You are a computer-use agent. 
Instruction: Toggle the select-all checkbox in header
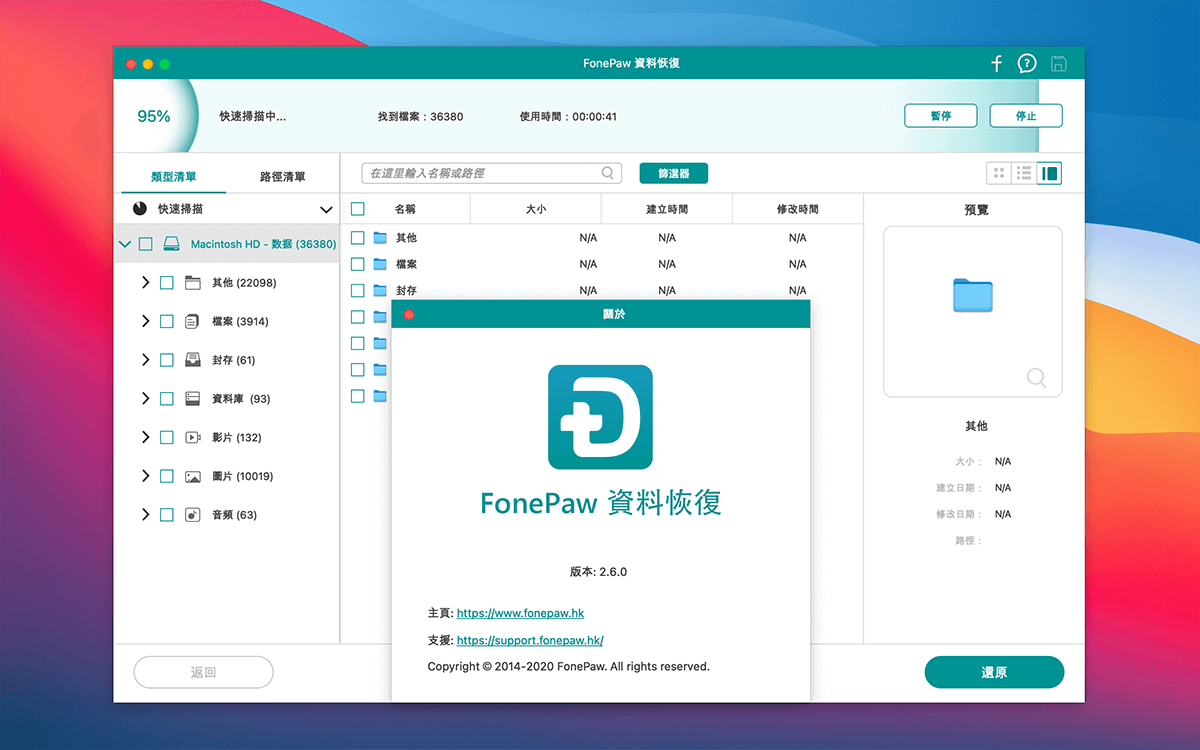358,209
